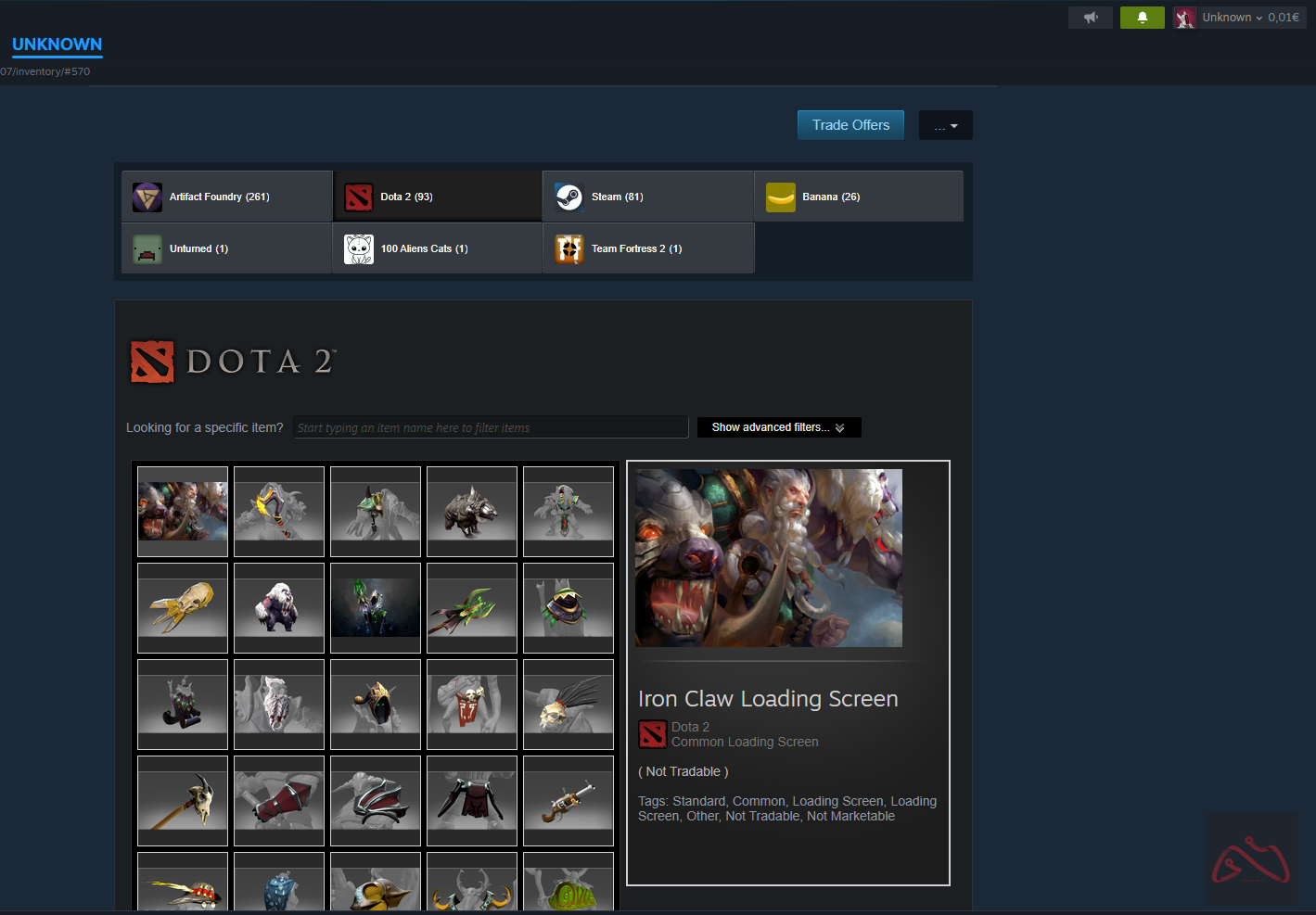This screenshot has height=915, width=1316.
Task: Click the megaphone announcements icon
Action: (1090, 18)
